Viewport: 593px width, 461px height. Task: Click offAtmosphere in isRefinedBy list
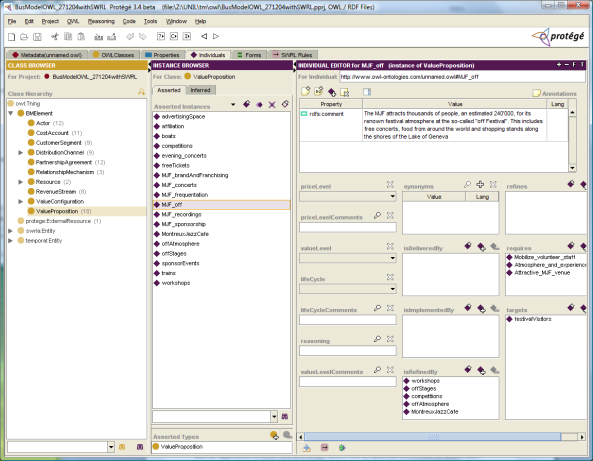[430, 404]
